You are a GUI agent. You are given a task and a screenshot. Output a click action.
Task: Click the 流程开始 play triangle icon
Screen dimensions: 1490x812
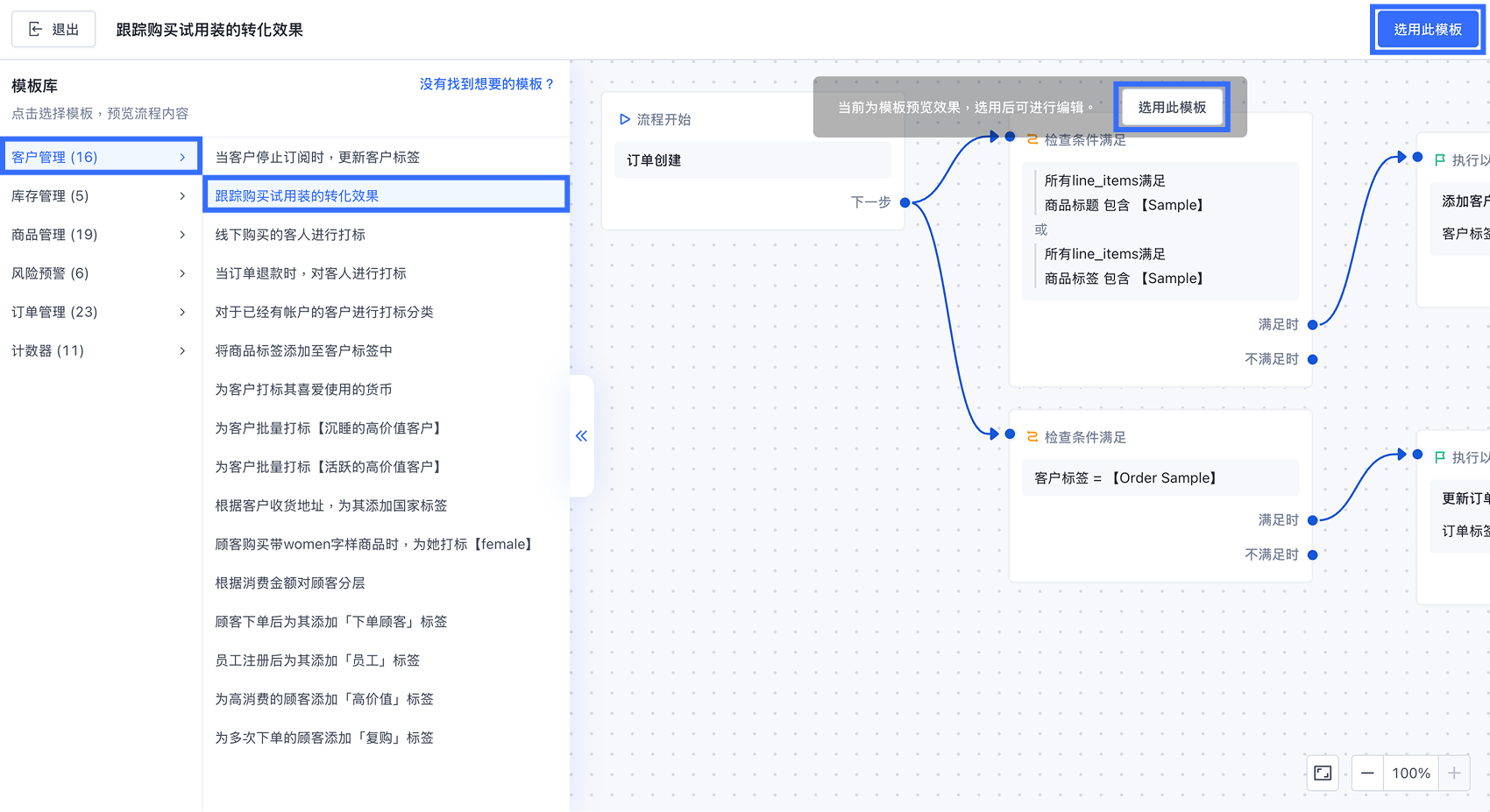point(625,119)
